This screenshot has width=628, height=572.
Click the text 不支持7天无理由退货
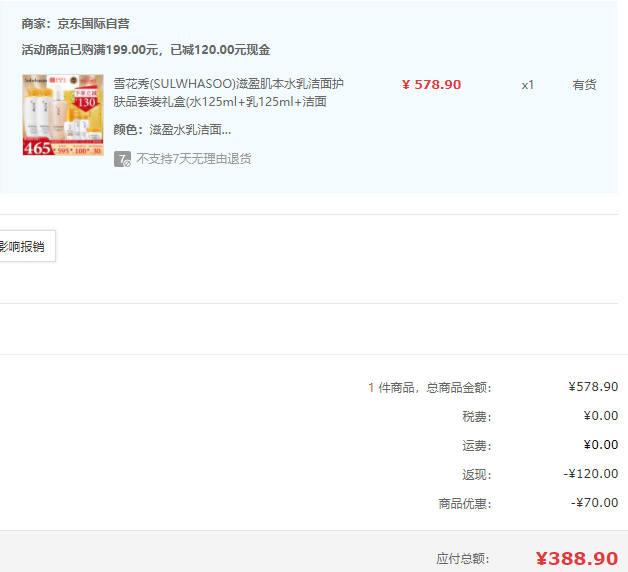click(x=193, y=159)
